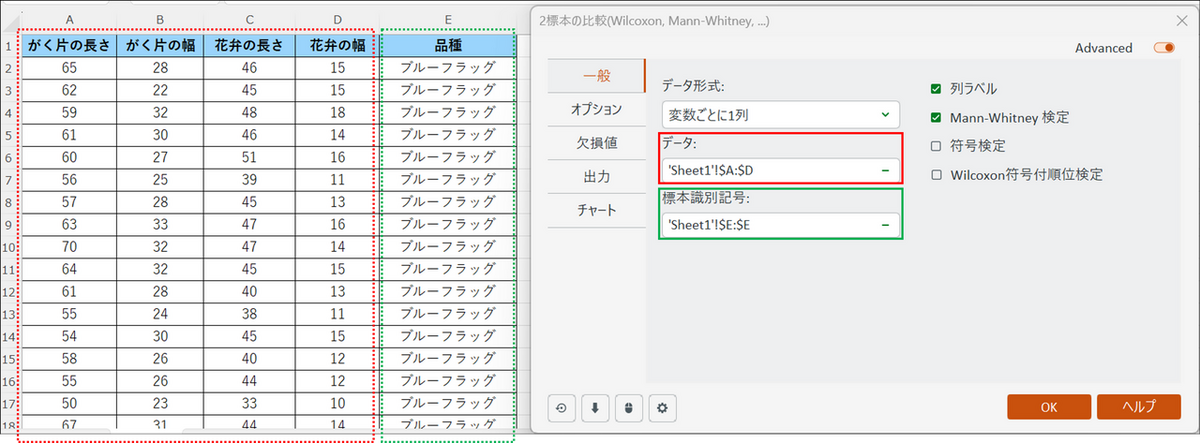
Task: Click range selector minus icon in データ field
Action: point(885,171)
